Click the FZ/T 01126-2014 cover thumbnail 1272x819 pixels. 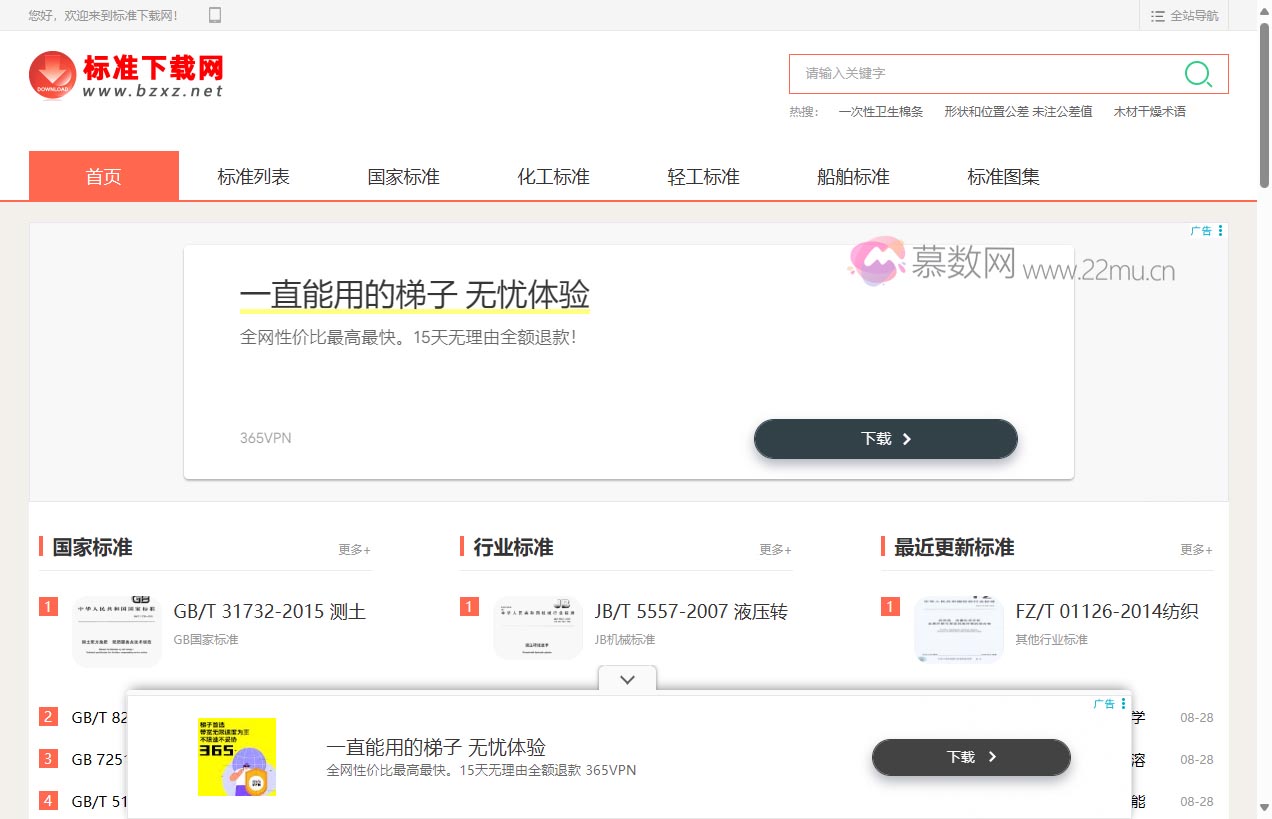click(959, 629)
